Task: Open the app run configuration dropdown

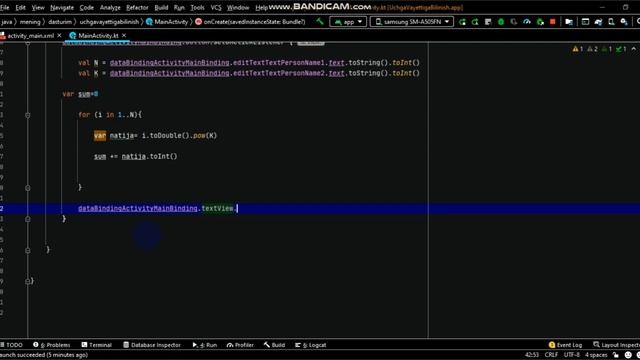Action: pos(348,22)
